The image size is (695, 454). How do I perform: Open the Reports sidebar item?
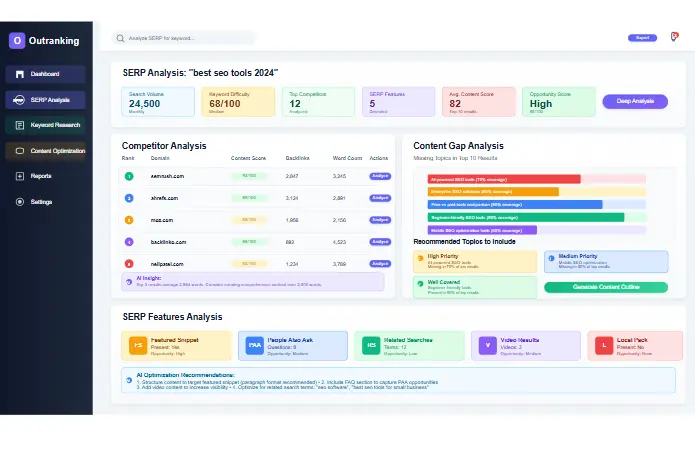[45, 176]
